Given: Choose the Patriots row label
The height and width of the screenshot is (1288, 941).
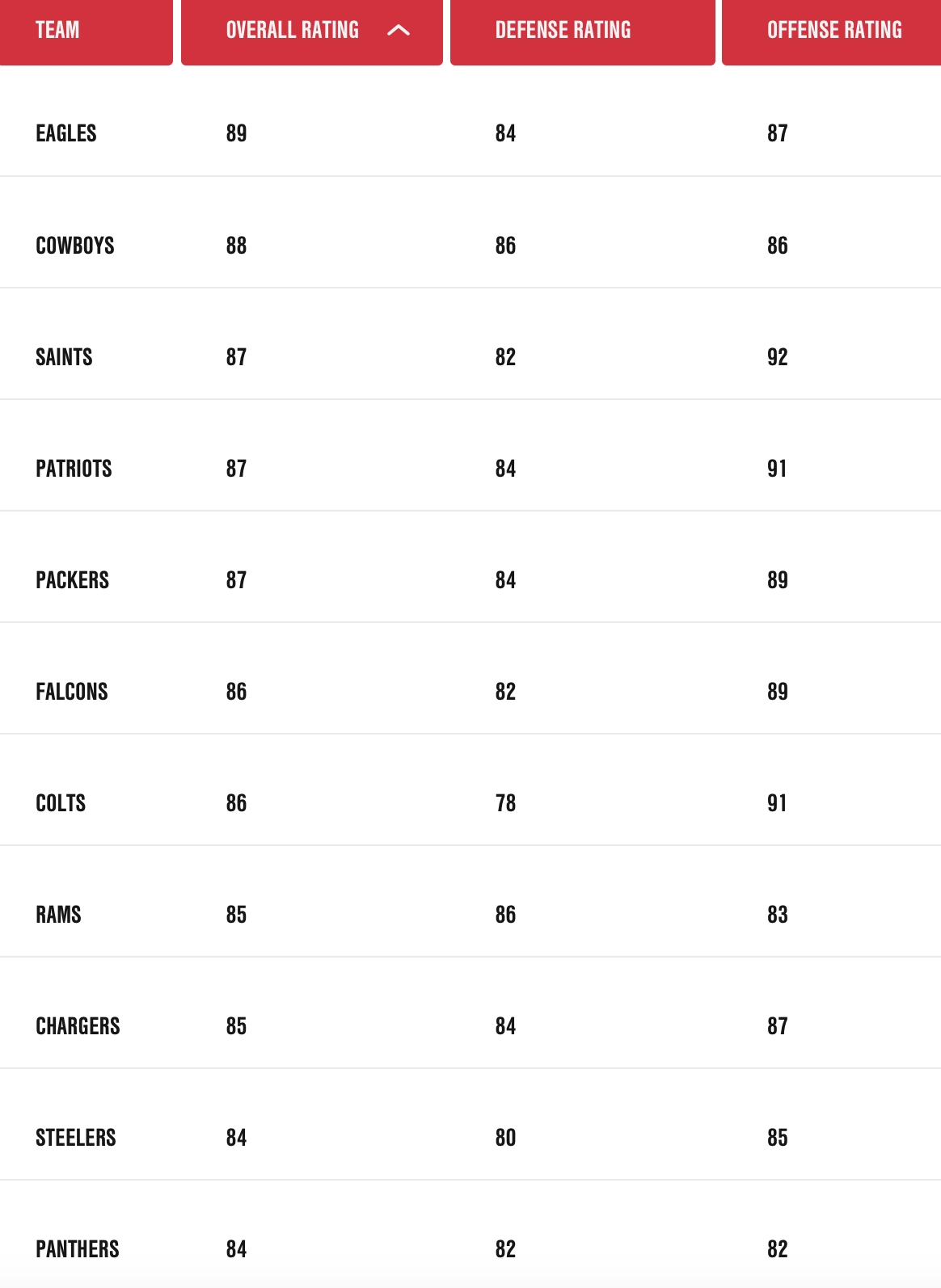Looking at the screenshot, I should click(x=74, y=469).
